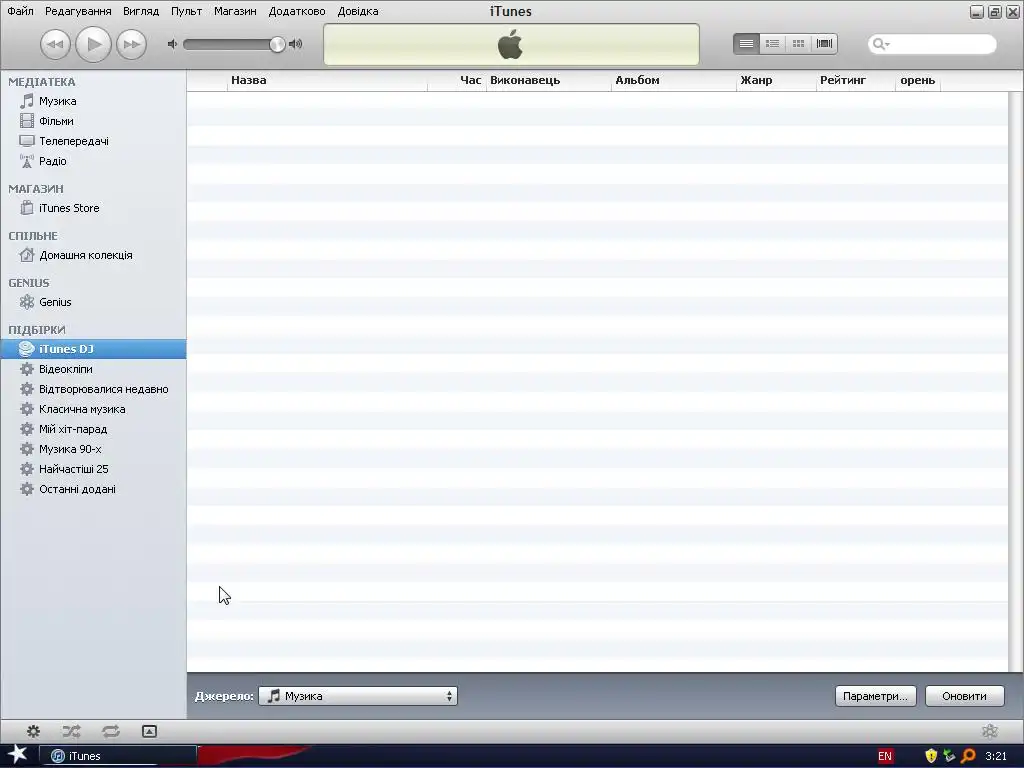
Task: Open Телепередачі library section
Action: [93, 141]
